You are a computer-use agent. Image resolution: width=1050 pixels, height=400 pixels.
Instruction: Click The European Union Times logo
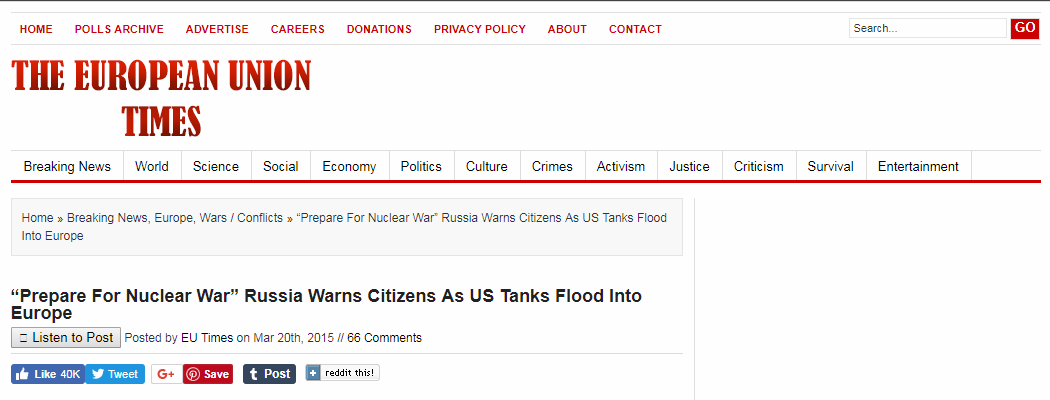[161, 97]
